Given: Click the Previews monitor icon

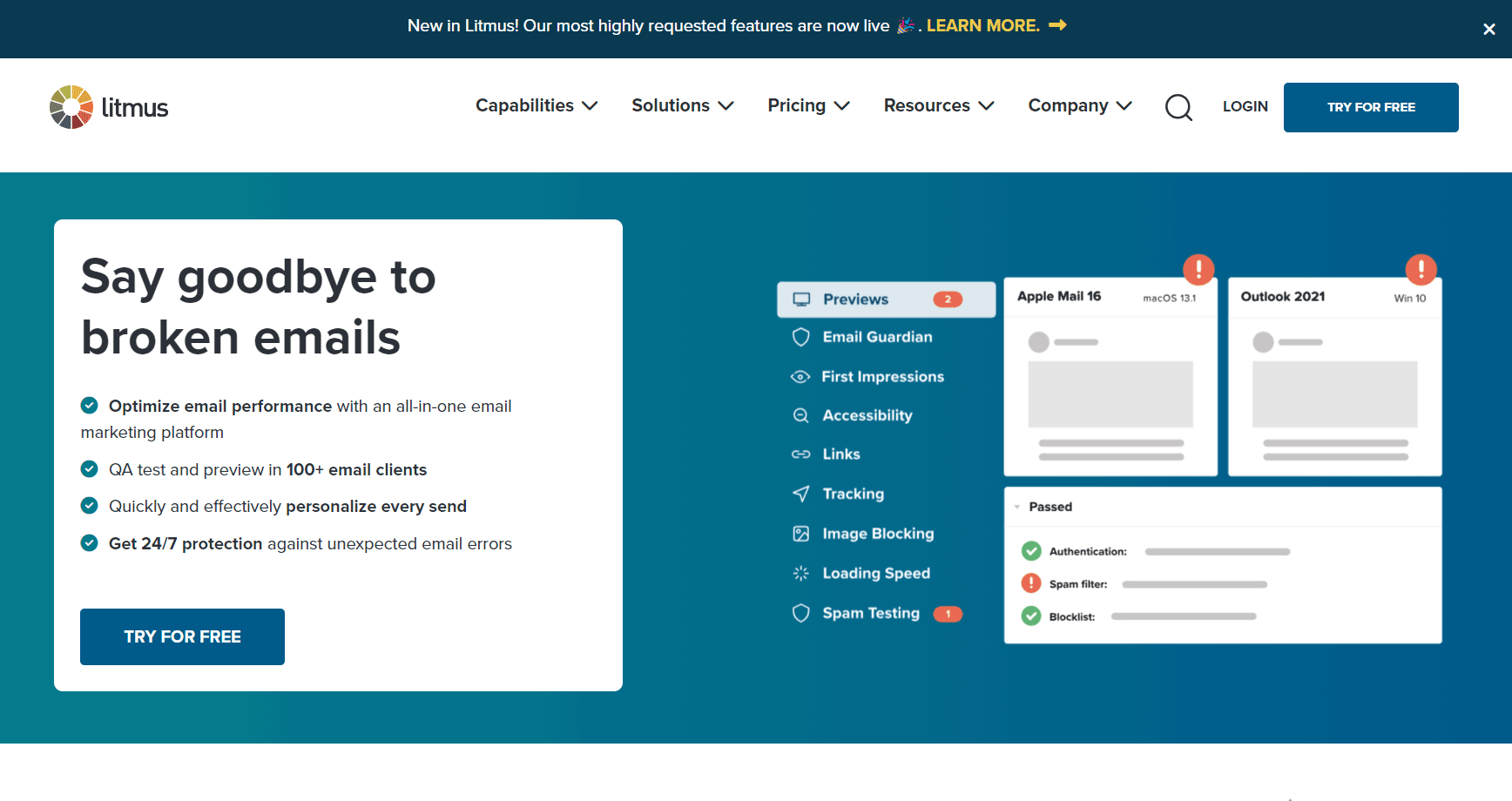Looking at the screenshot, I should coord(801,300).
